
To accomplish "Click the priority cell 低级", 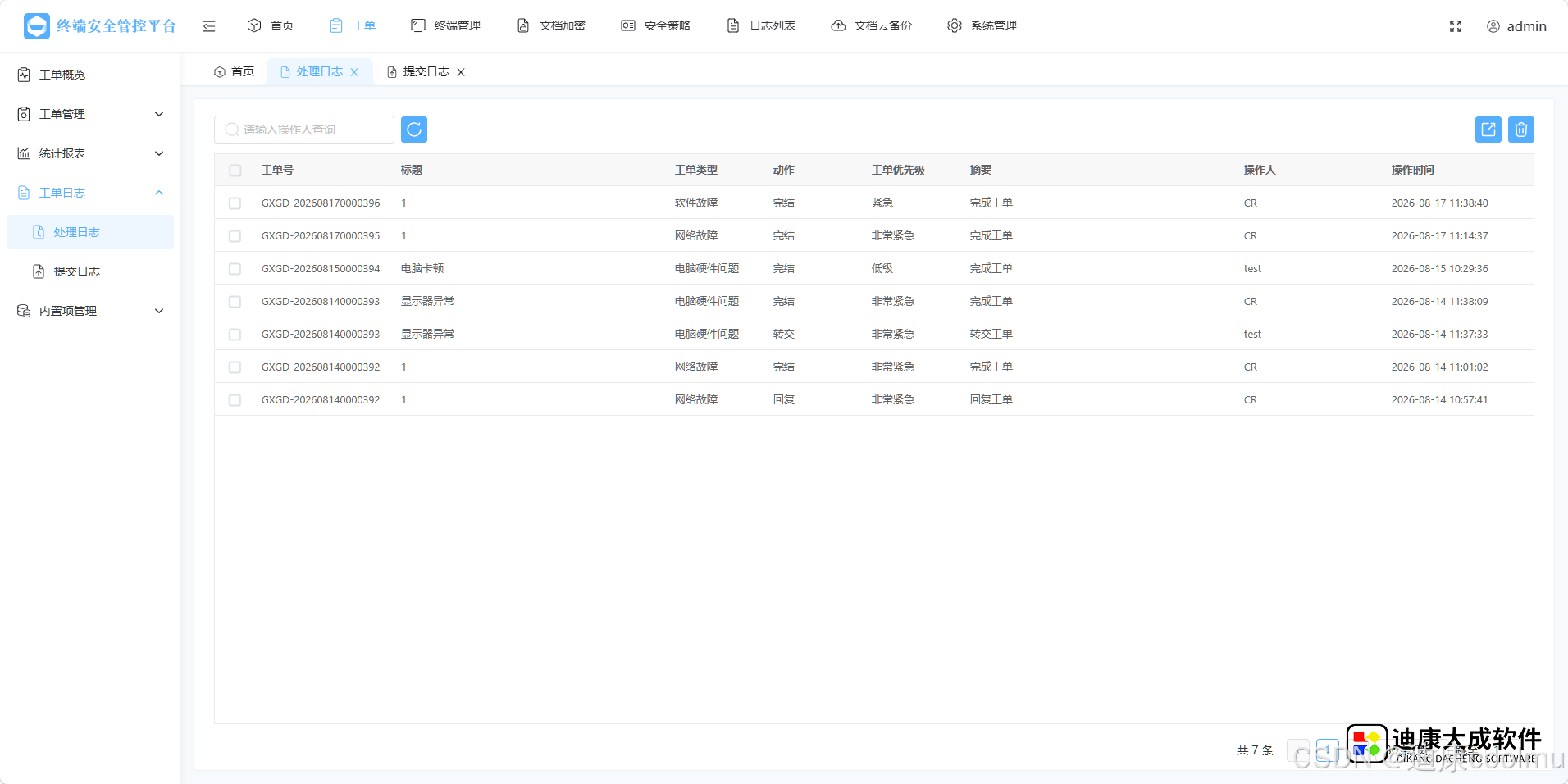I will pyautogui.click(x=882, y=268).
